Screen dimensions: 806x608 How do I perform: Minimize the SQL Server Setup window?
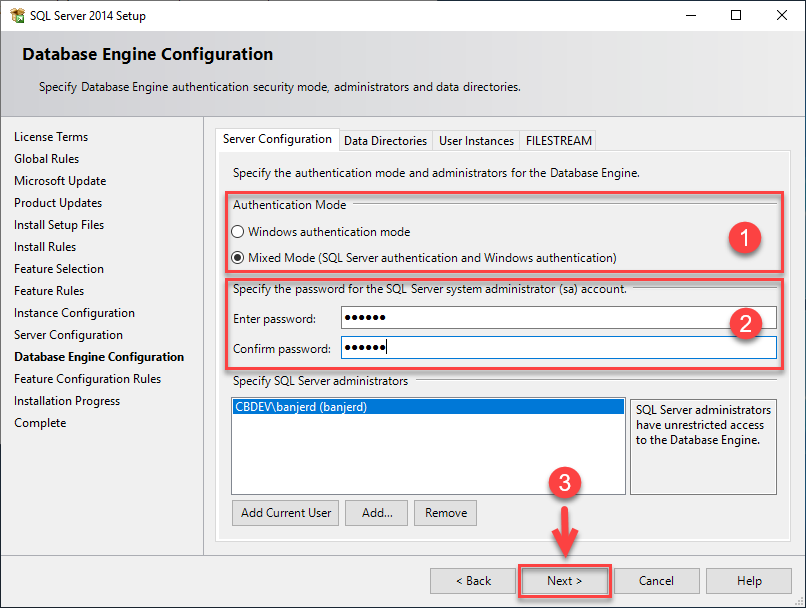click(x=691, y=15)
